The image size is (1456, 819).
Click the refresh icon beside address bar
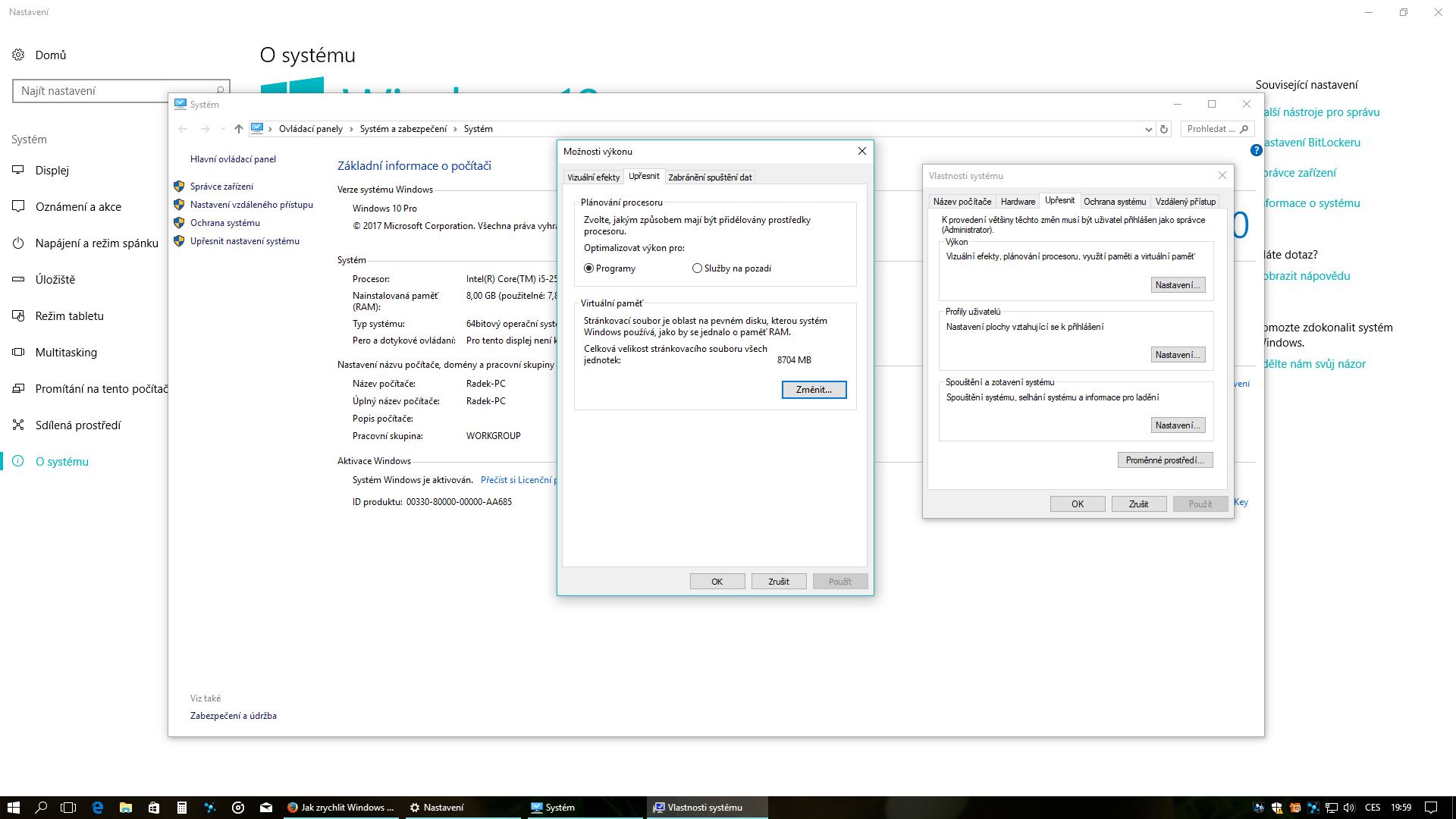click(1164, 129)
